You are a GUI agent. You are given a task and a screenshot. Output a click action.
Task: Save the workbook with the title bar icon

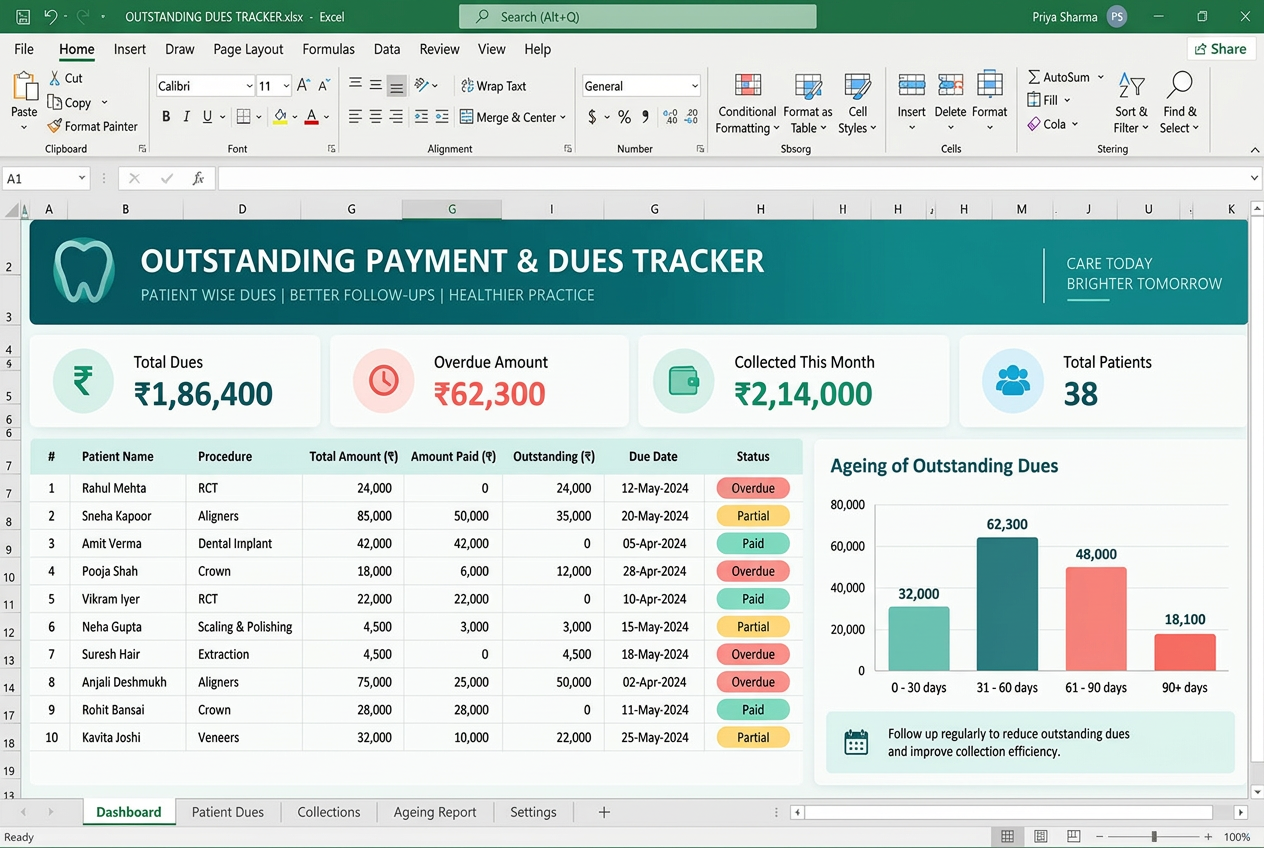pyautogui.click(x=23, y=17)
